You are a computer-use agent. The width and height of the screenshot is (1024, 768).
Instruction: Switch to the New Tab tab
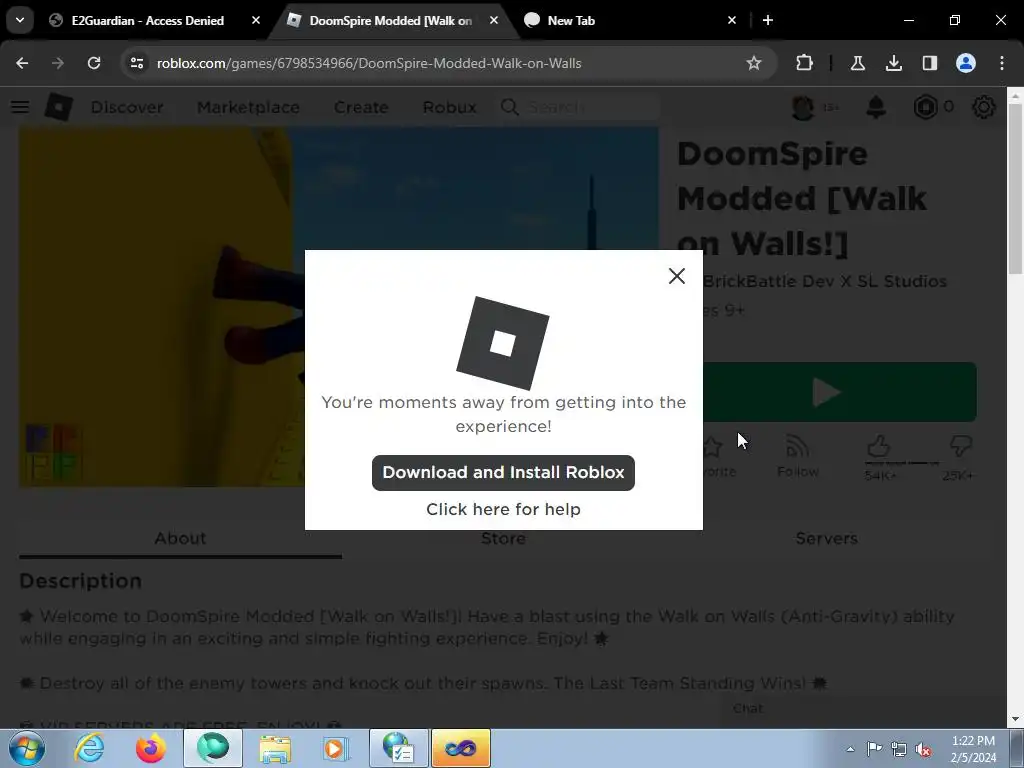pyautogui.click(x=571, y=20)
